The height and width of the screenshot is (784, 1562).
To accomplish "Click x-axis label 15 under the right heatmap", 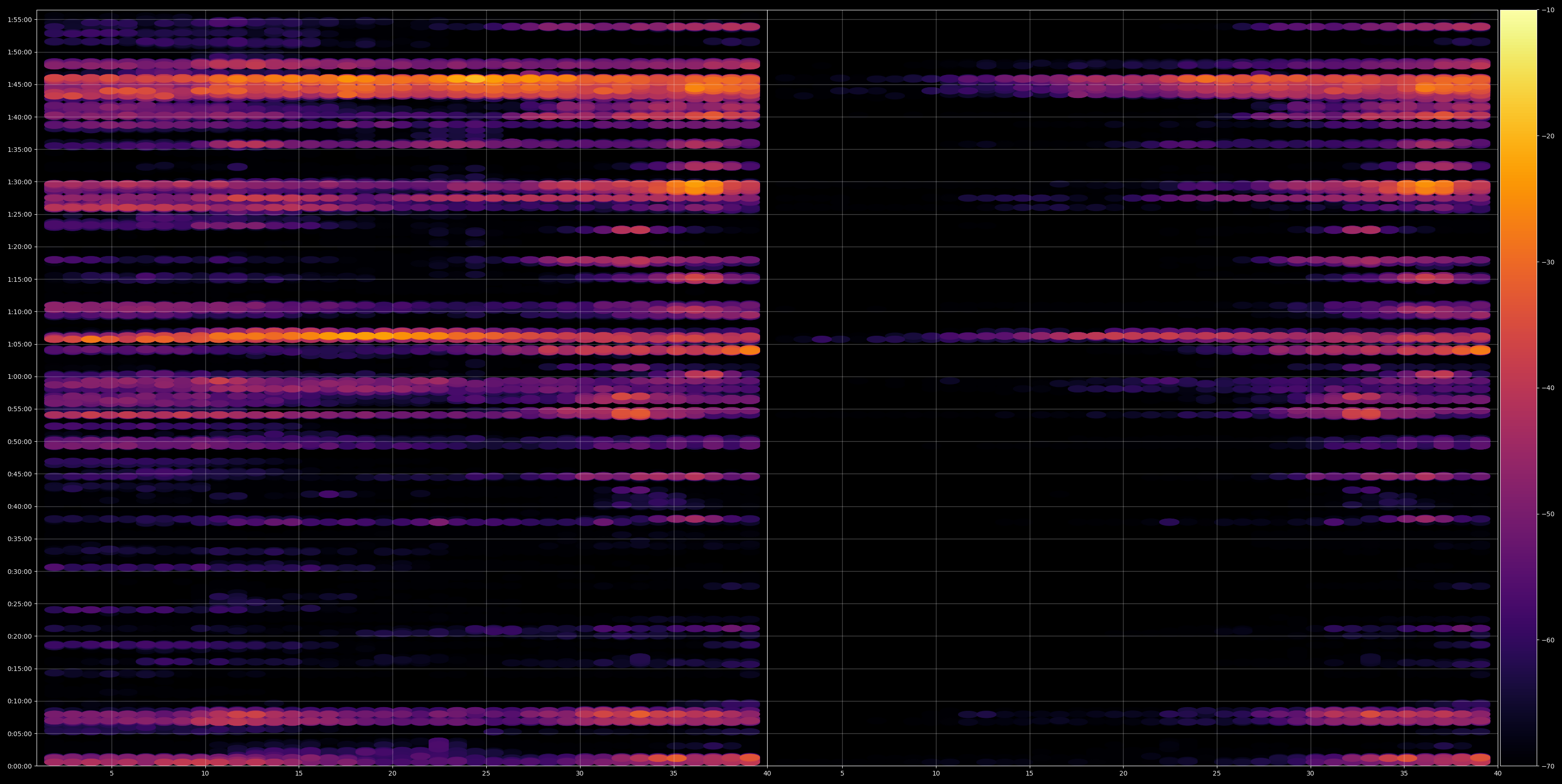I will point(1030,774).
